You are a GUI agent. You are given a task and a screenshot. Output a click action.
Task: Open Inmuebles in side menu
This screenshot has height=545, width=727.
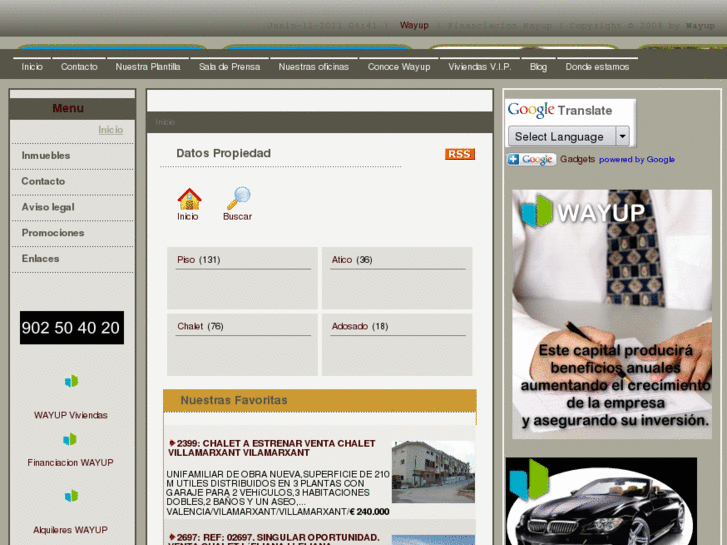(x=46, y=155)
